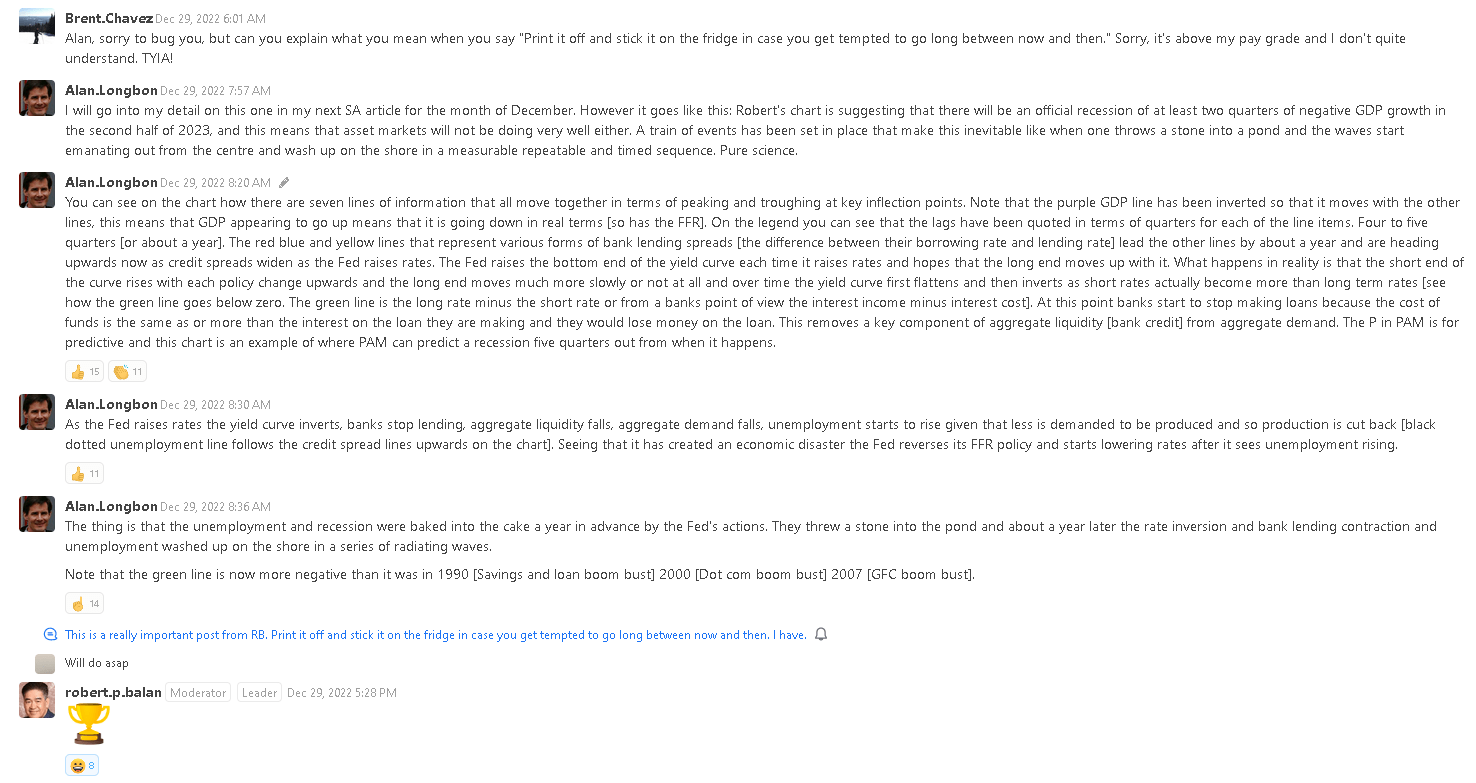1476x783 pixels.
Task: Click the pencil edit icon on the 8:20 AM message
Action: pos(284,183)
